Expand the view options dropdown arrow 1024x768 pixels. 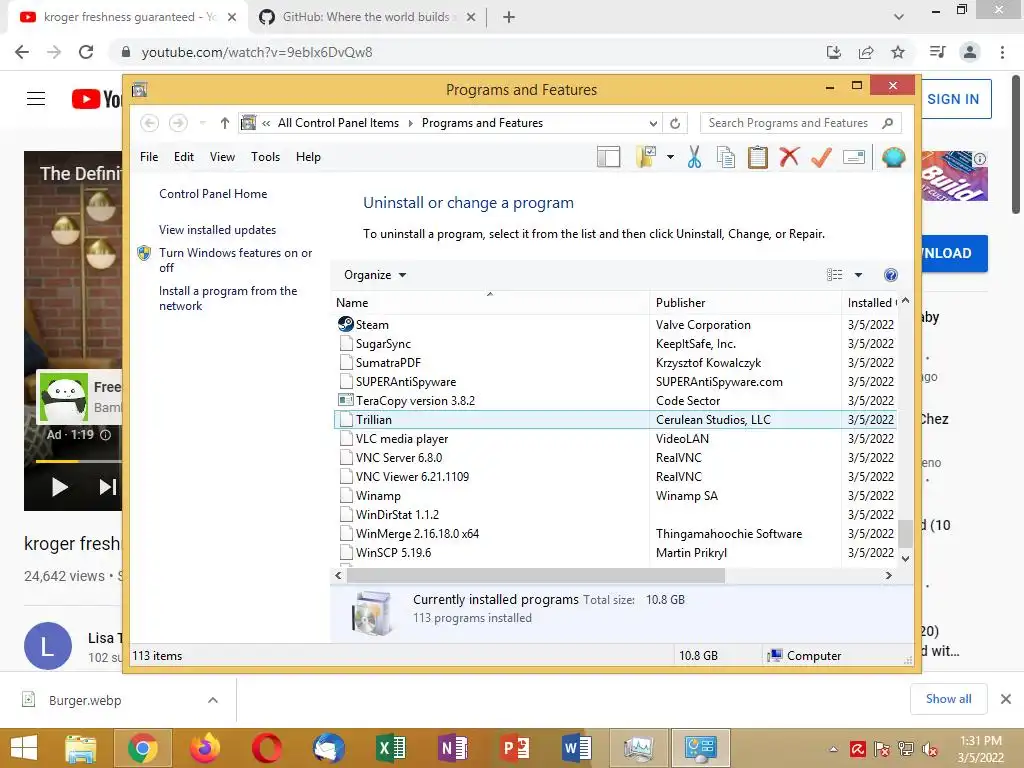pos(858,275)
